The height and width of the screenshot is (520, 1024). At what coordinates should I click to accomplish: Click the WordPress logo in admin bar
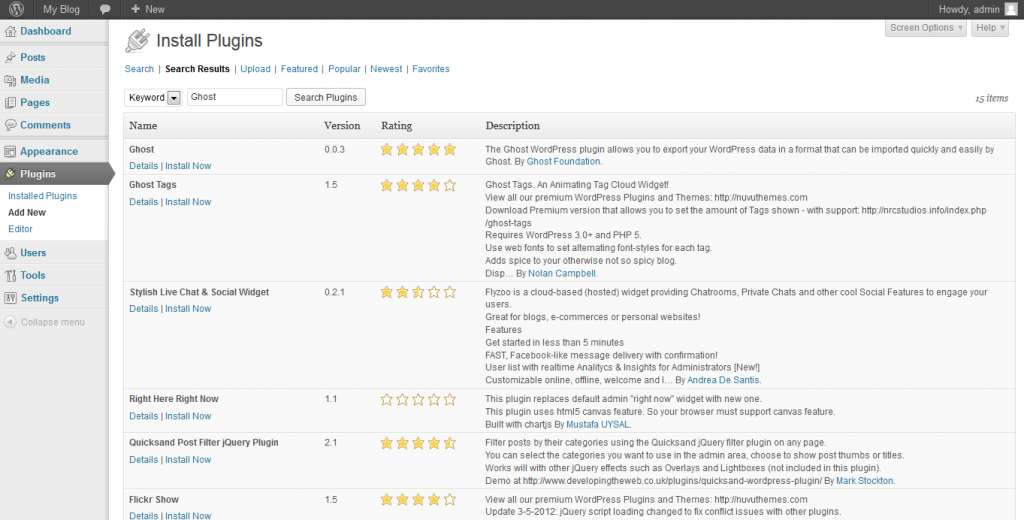(15, 9)
